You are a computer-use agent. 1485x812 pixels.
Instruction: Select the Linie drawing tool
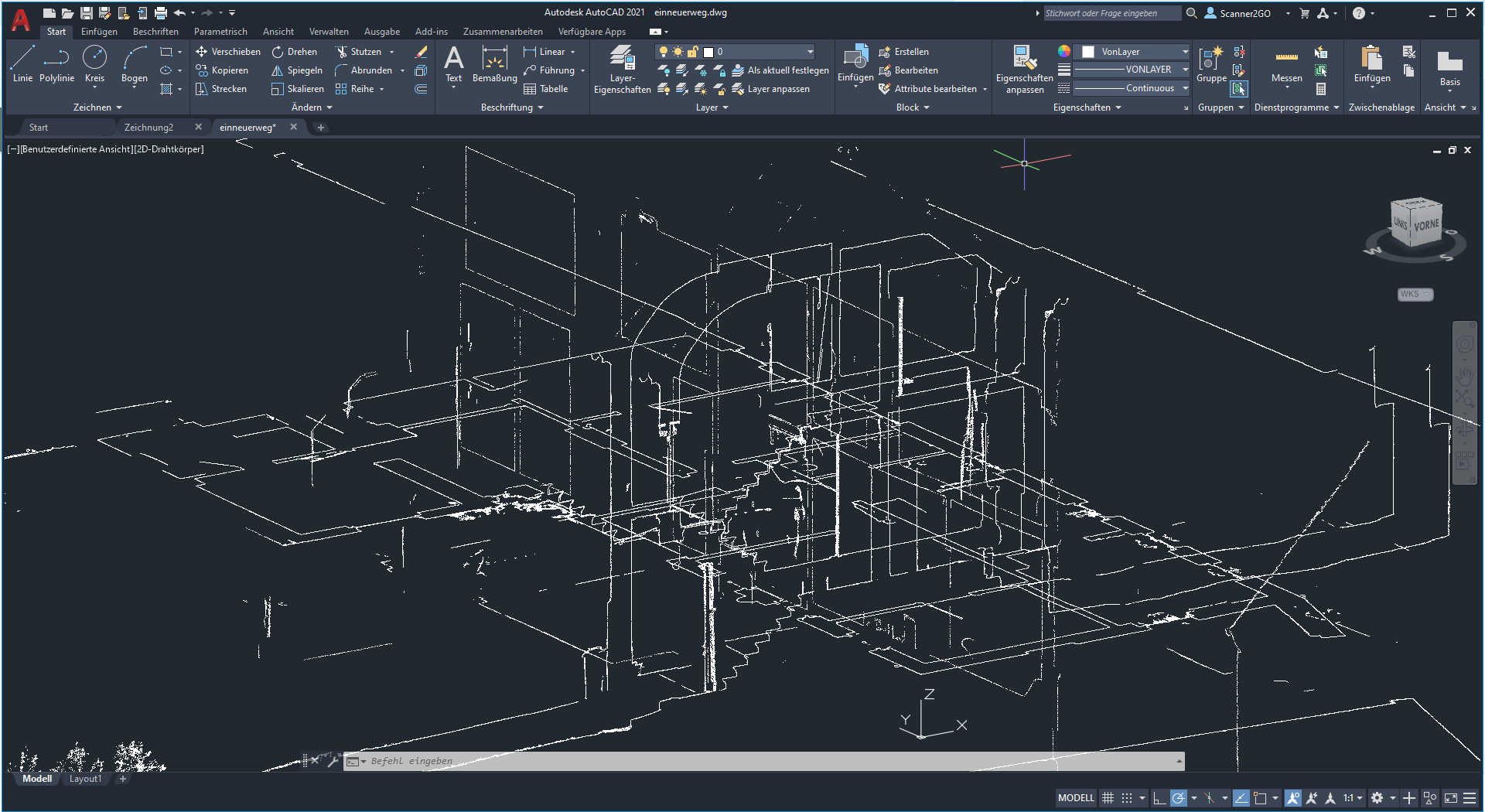(x=22, y=63)
